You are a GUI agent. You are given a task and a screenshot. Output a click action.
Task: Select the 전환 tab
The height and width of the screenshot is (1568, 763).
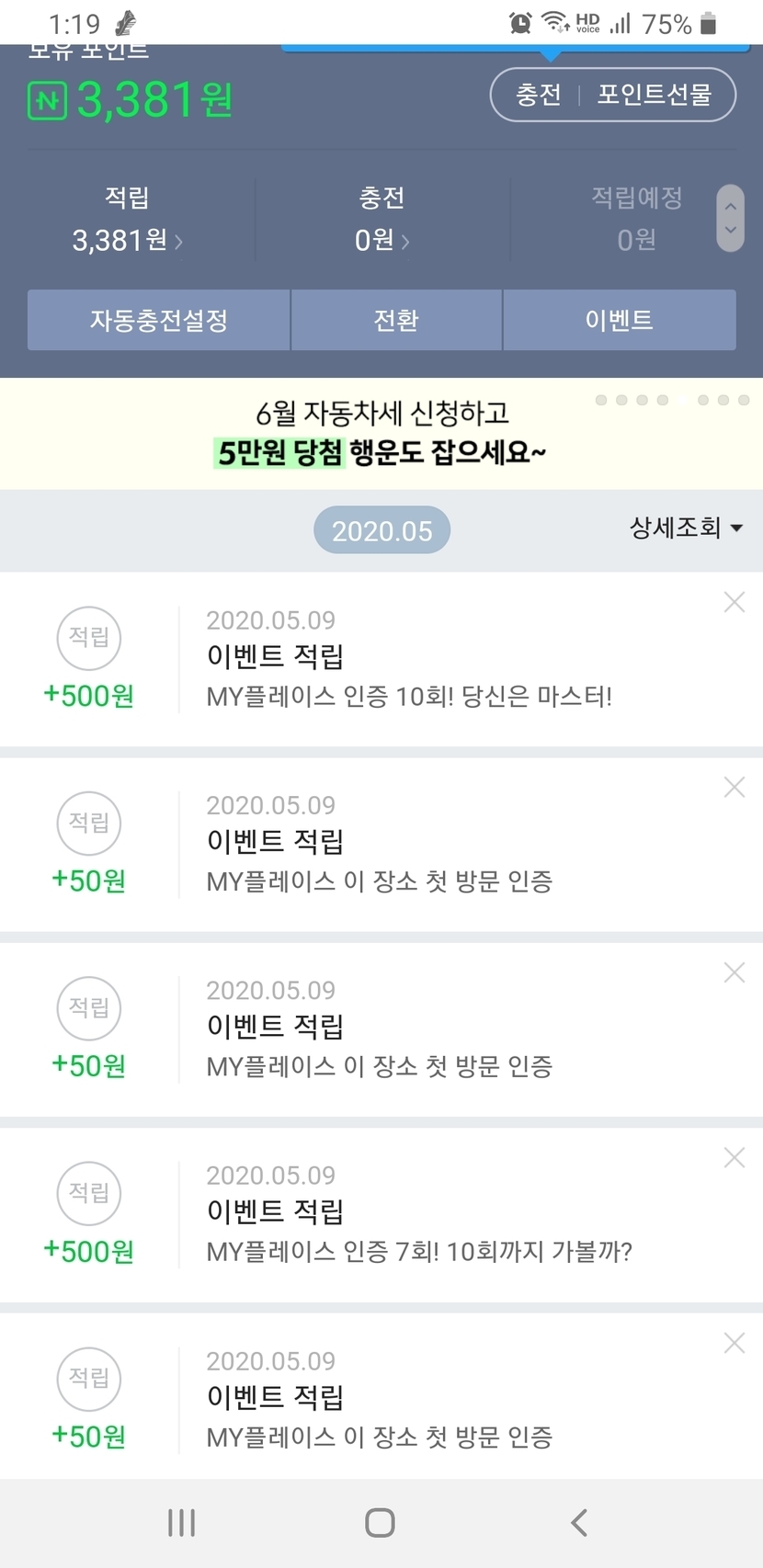coord(396,320)
